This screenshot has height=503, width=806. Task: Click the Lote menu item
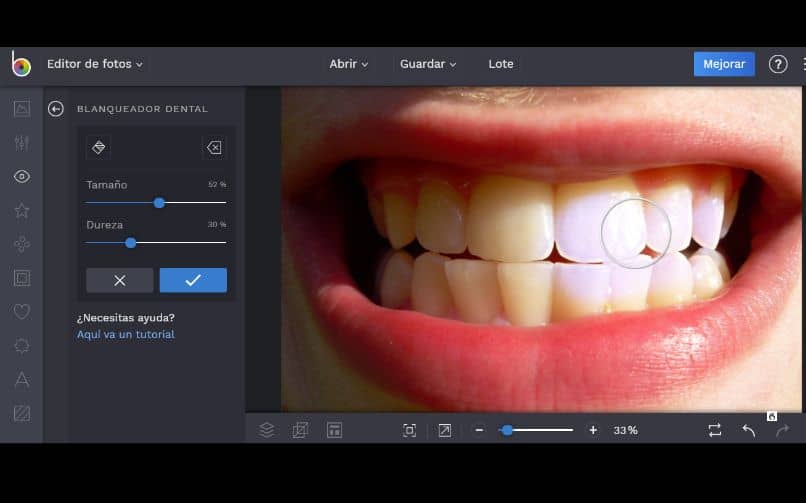click(x=501, y=64)
